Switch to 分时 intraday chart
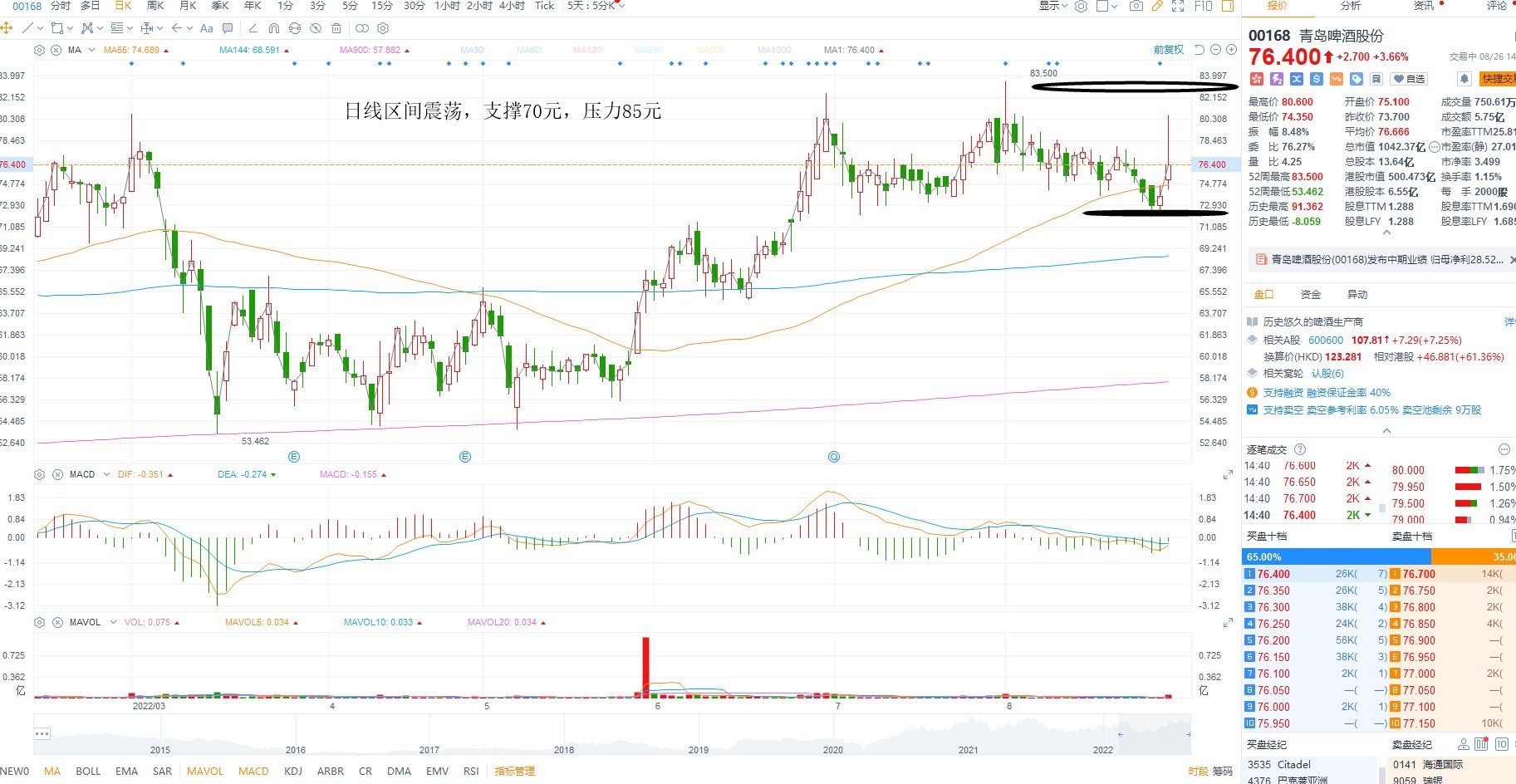 (61, 6)
